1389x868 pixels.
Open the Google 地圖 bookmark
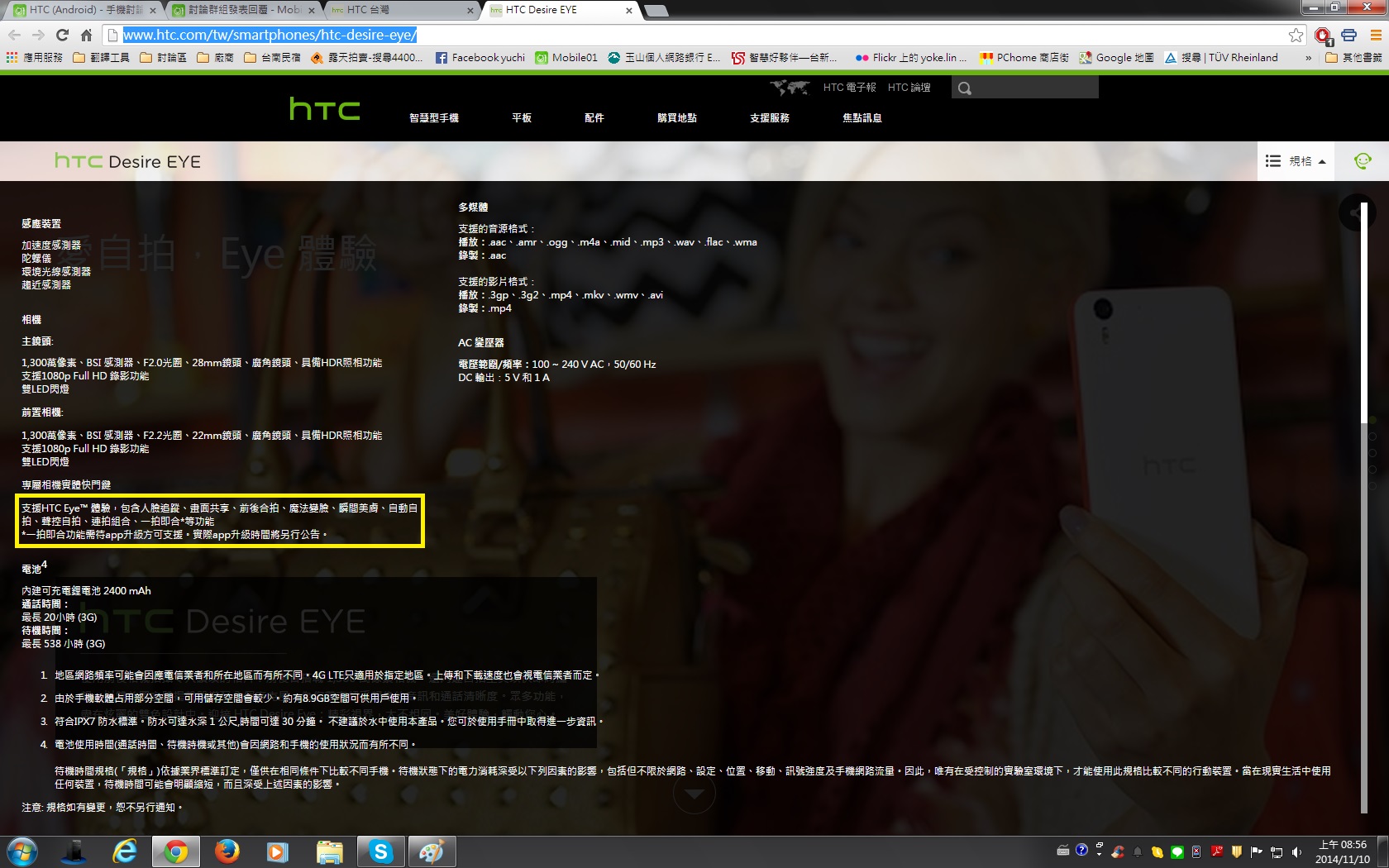click(x=1116, y=58)
